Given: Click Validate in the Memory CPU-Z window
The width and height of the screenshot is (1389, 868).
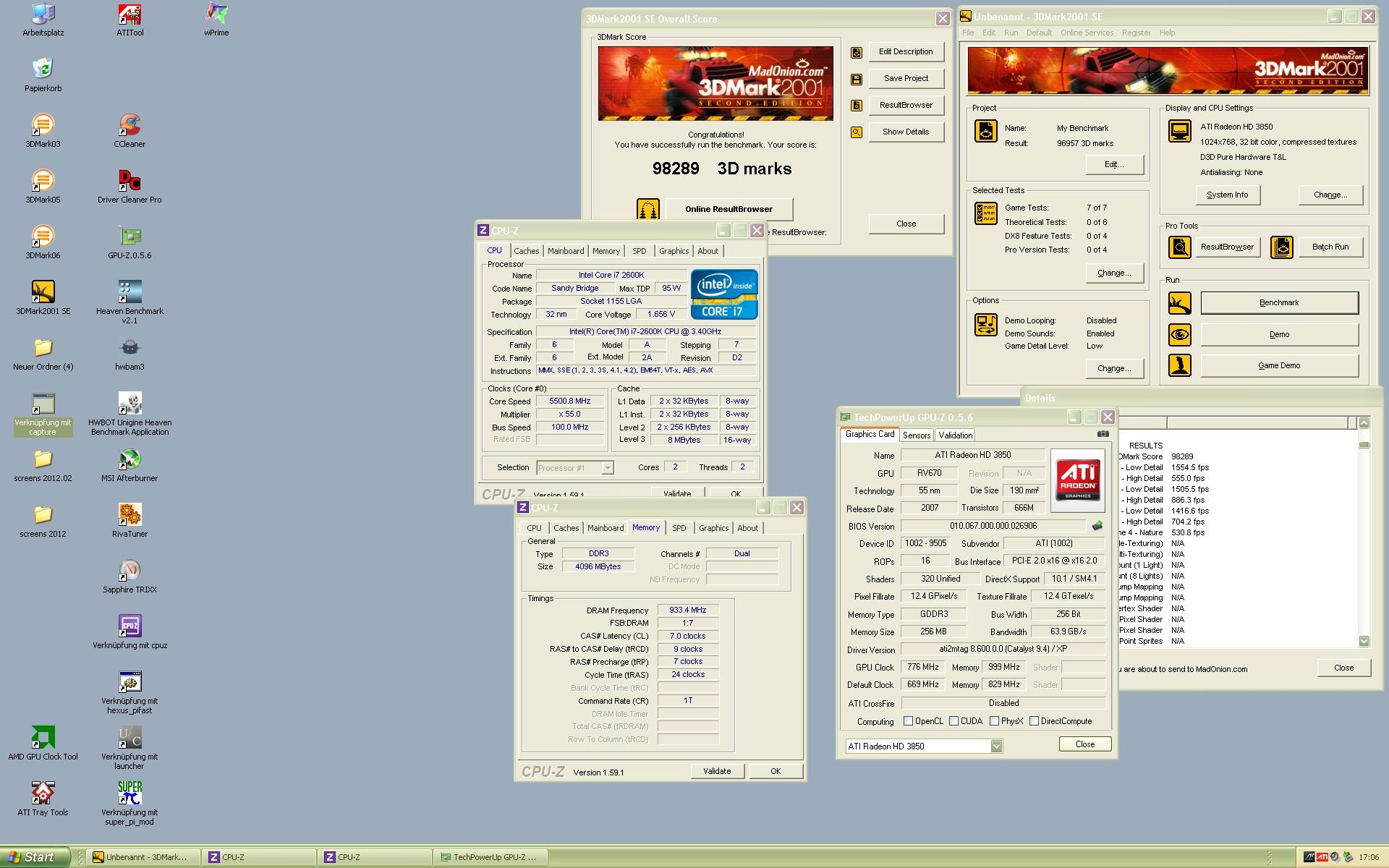Looking at the screenshot, I should coord(717,771).
